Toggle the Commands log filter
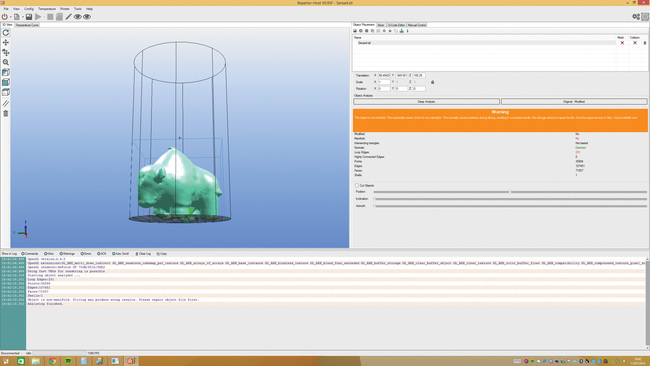This screenshot has width=650, height=366. [29, 254]
